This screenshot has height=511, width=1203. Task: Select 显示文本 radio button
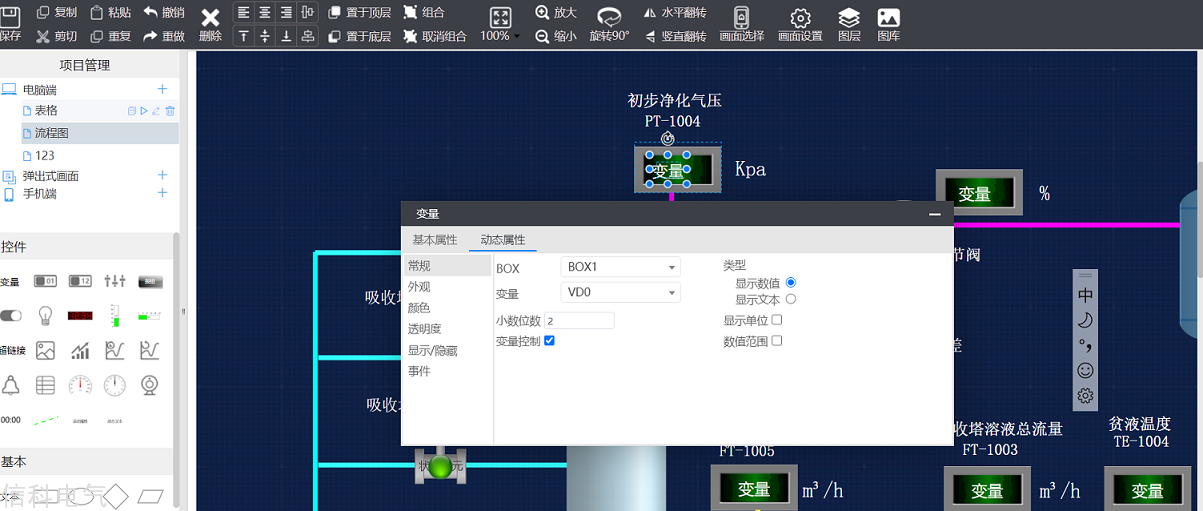pyautogui.click(x=791, y=299)
